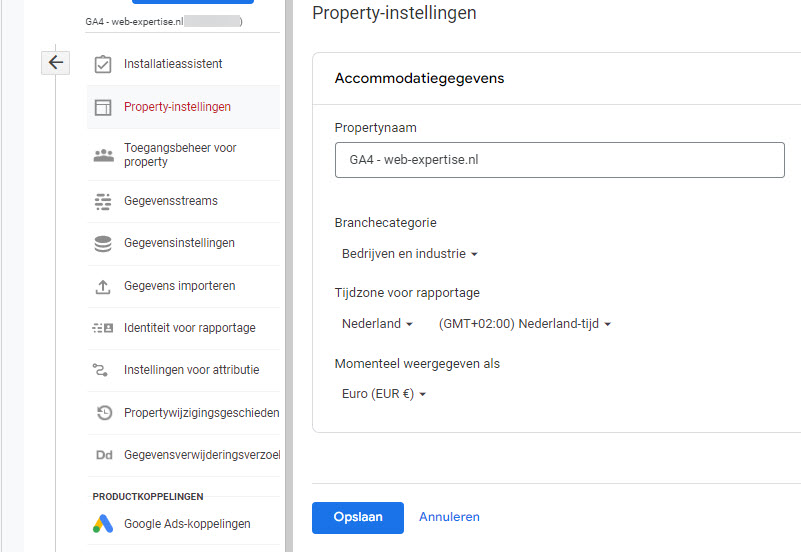Click the Propertynaam input field
Image resolution: width=801 pixels, height=552 pixels.
[559, 160]
